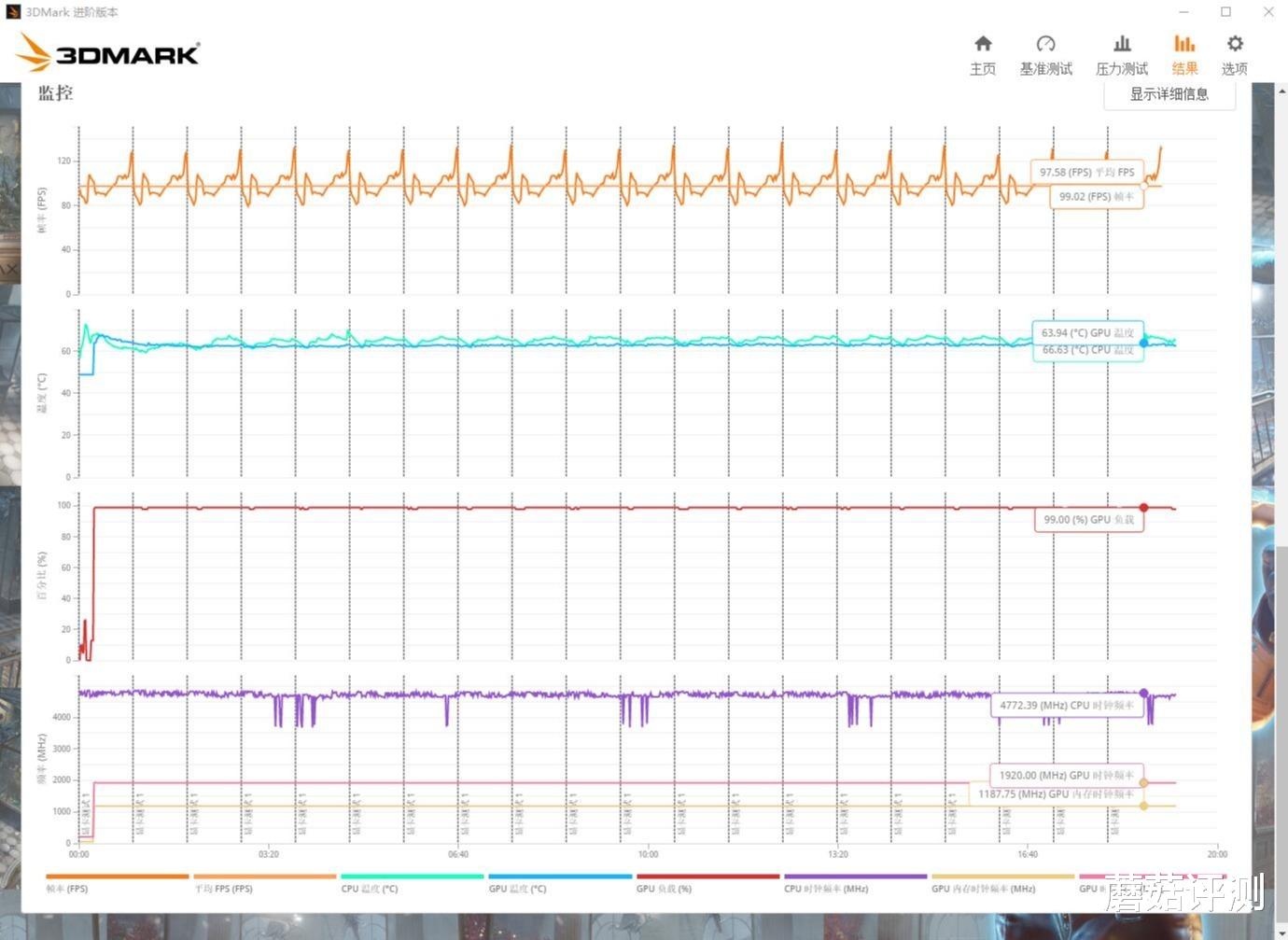Viewport: 1288px width, 940px height.
Task: Toggle CPU 时钟频率 (MHz) legend series
Action: pos(855,883)
